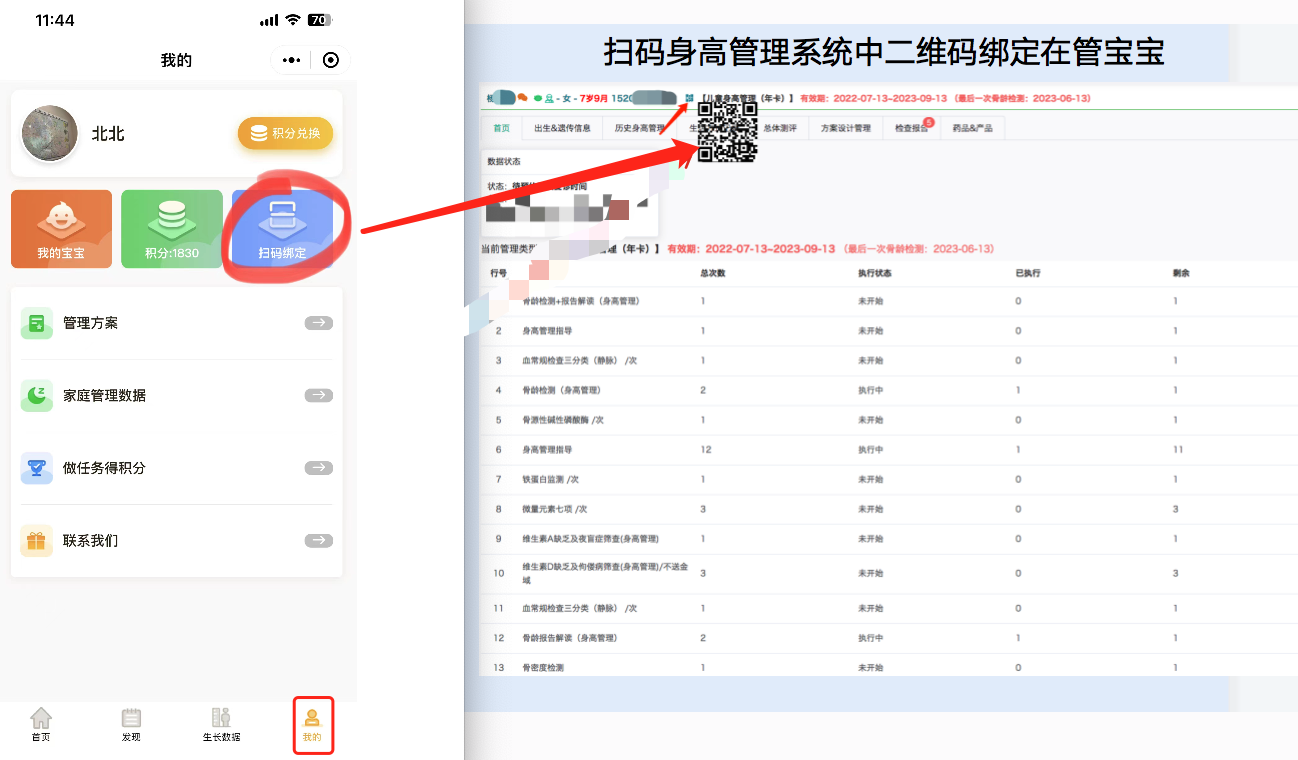This screenshot has height=760, width=1298.
Task: Tap the 积分兑换 redeem button
Action: (285, 133)
